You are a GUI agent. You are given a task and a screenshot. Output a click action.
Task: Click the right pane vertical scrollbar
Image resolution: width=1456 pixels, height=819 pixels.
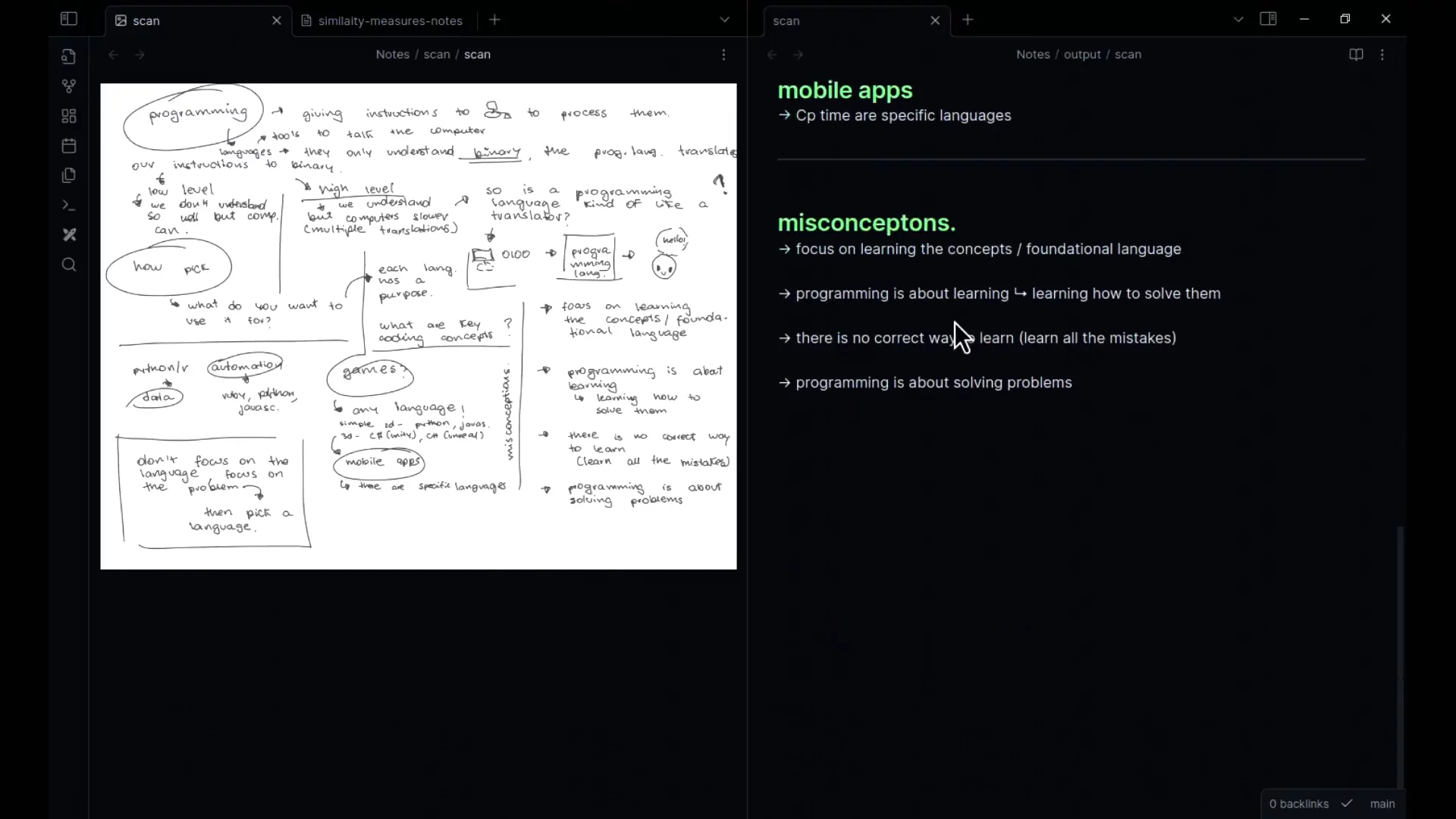tap(1401, 657)
